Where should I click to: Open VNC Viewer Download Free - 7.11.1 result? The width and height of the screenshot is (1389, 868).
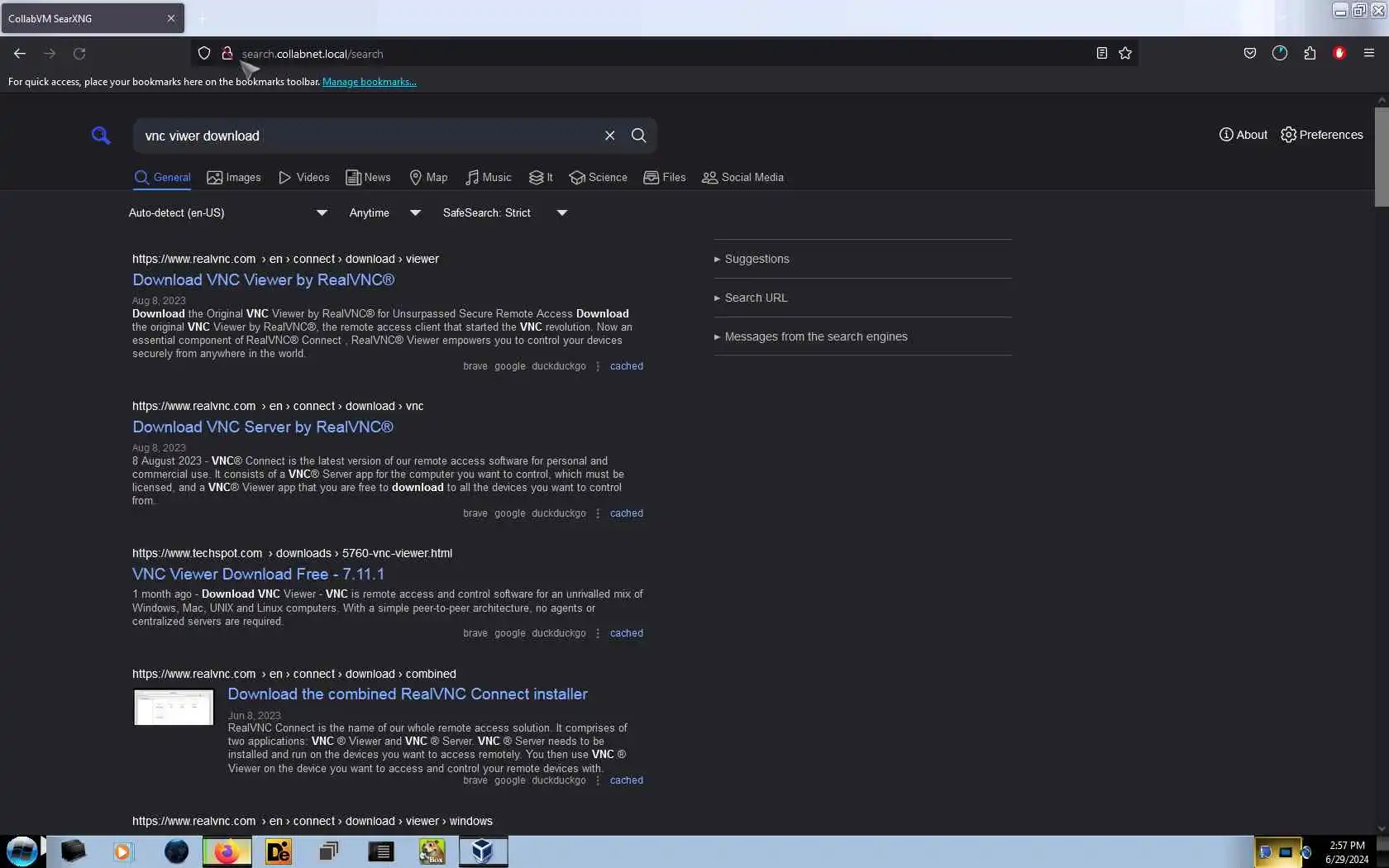pos(258,575)
